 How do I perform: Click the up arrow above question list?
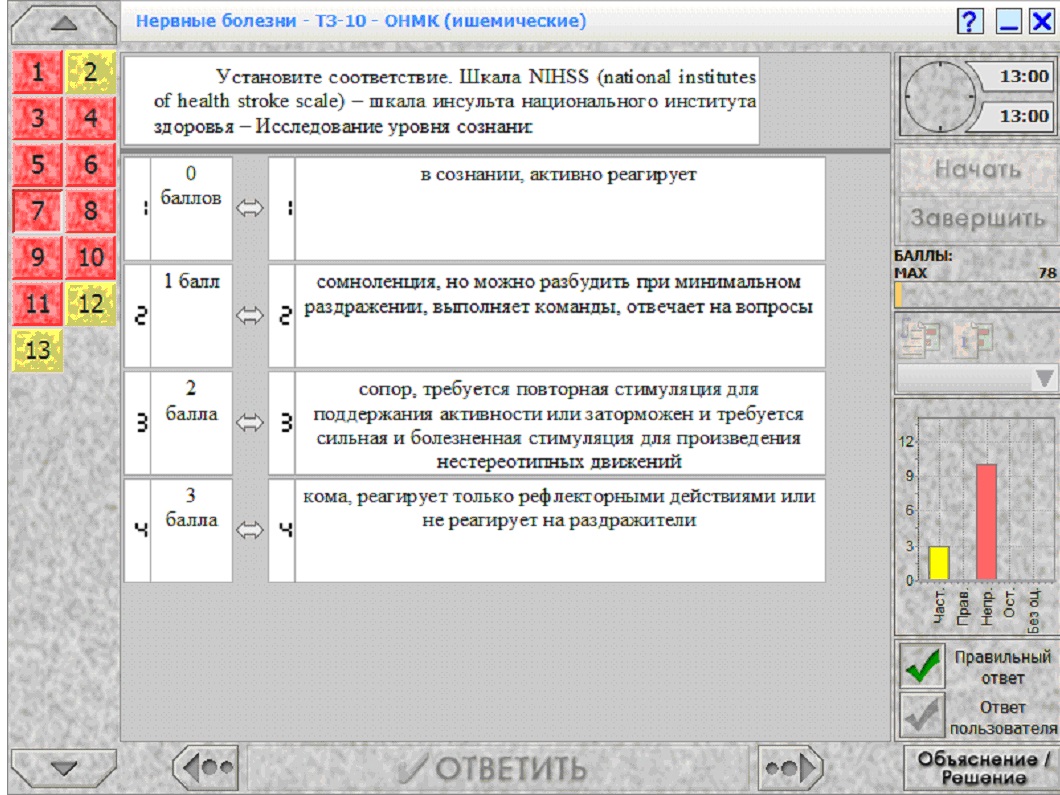coord(64,24)
